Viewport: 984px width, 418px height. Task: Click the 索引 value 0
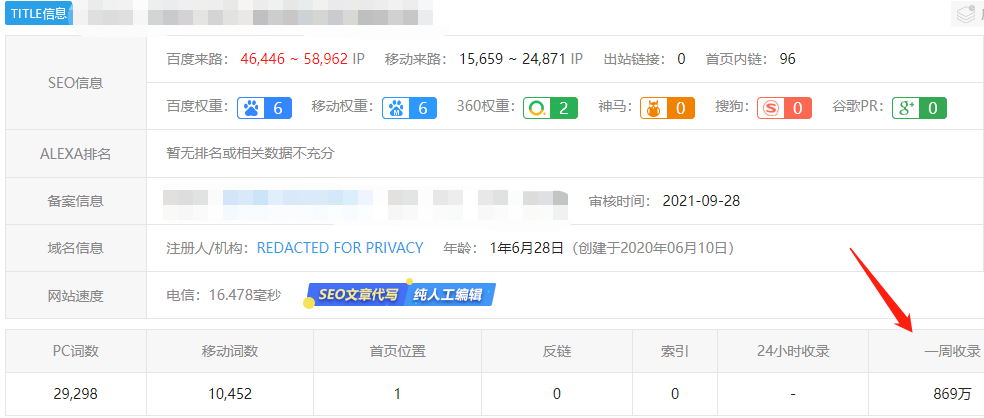tap(675, 394)
